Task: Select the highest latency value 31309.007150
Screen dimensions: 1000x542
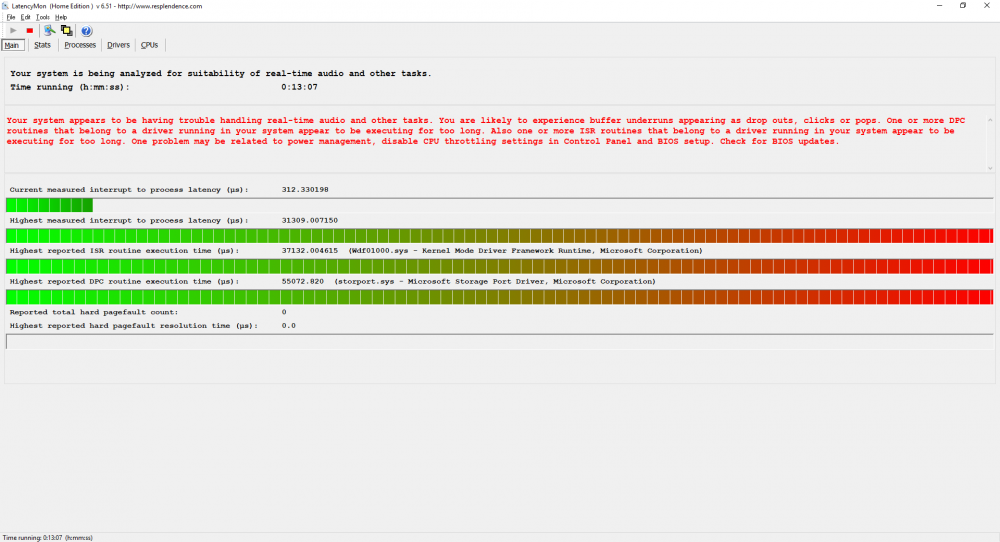Action: click(309, 221)
